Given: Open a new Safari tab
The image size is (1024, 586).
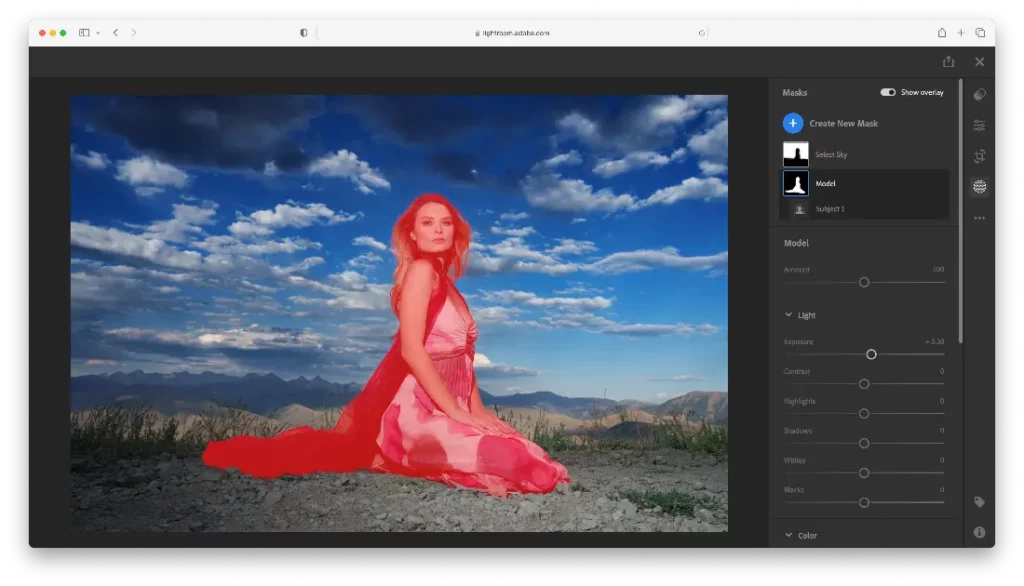Looking at the screenshot, I should pyautogui.click(x=961, y=33).
